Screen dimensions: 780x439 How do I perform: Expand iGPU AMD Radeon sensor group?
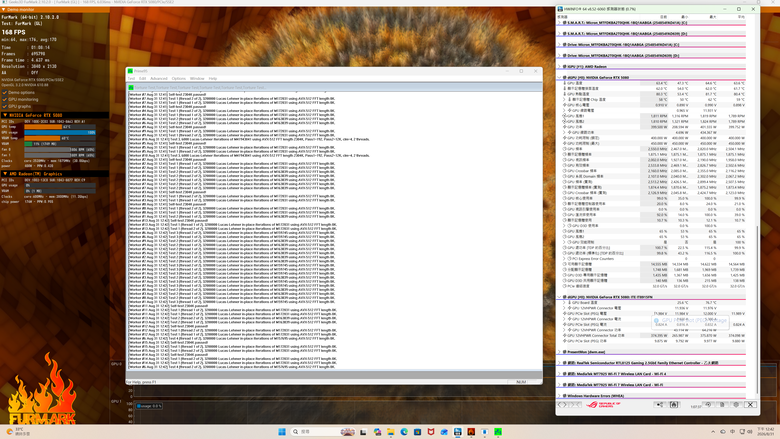pyautogui.click(x=559, y=67)
